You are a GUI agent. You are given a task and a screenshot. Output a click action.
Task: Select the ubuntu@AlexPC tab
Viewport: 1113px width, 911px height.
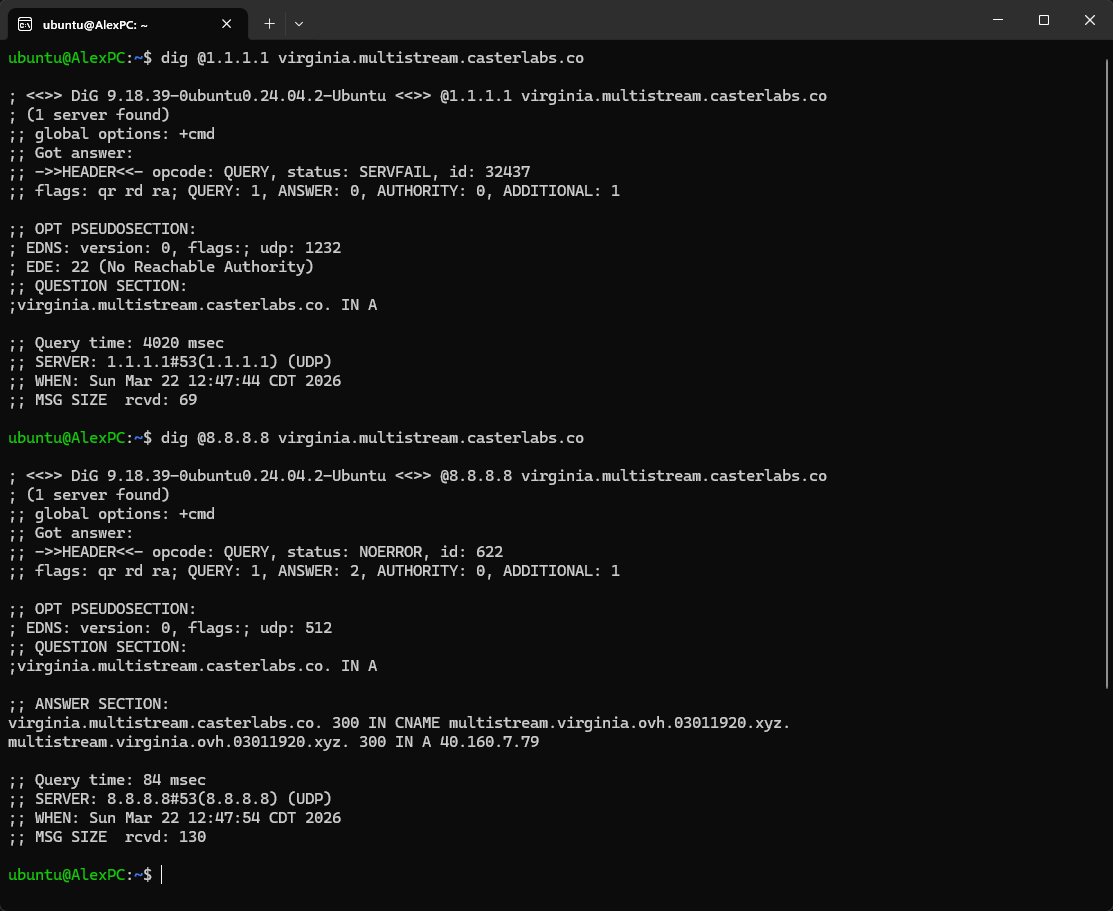128,24
